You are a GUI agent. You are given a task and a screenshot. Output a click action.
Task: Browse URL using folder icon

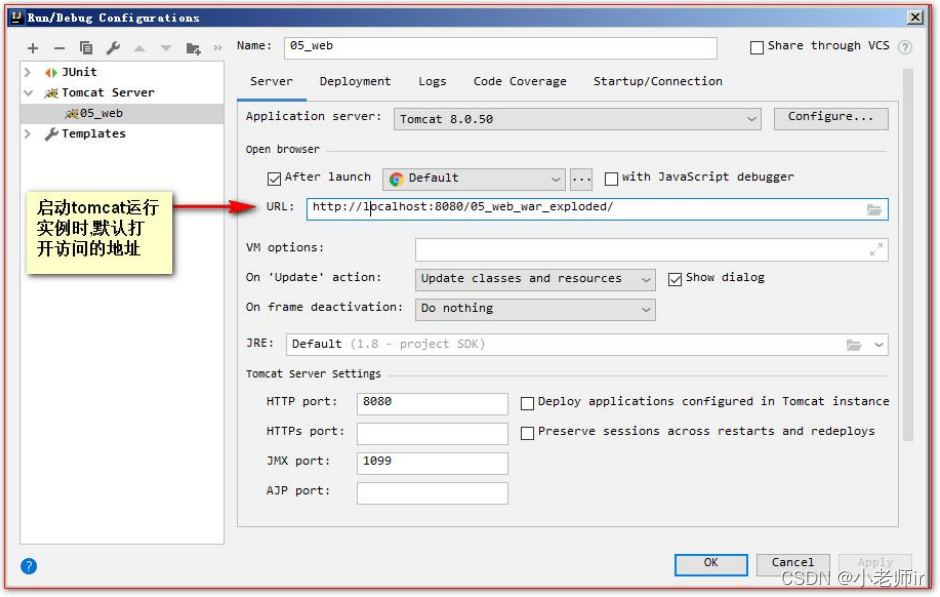point(874,210)
